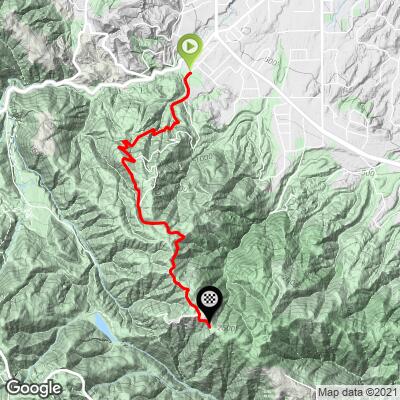Click the Map data ©2021 attribution
Image resolution: width=400 pixels, height=400 pixels.
(x=357, y=391)
